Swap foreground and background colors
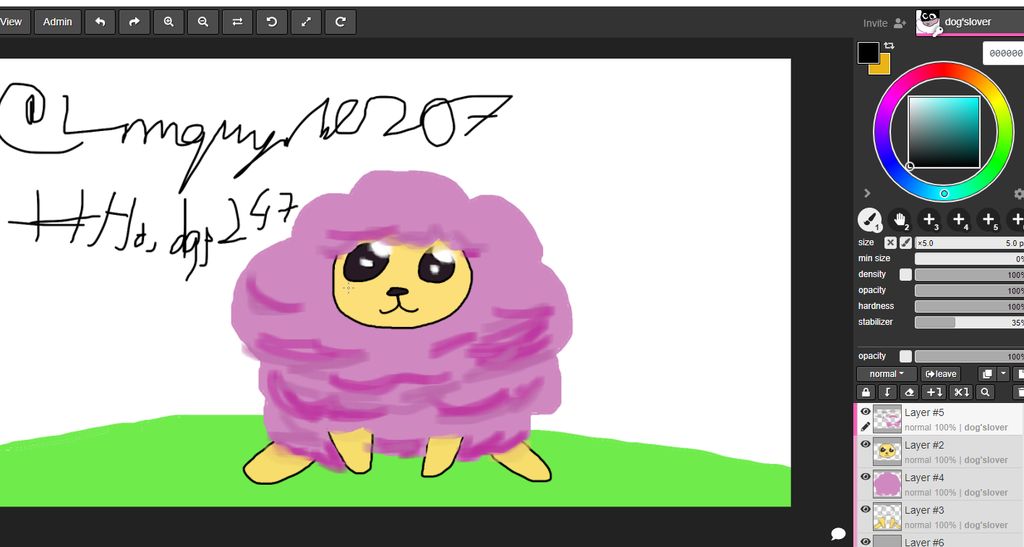 (x=889, y=46)
